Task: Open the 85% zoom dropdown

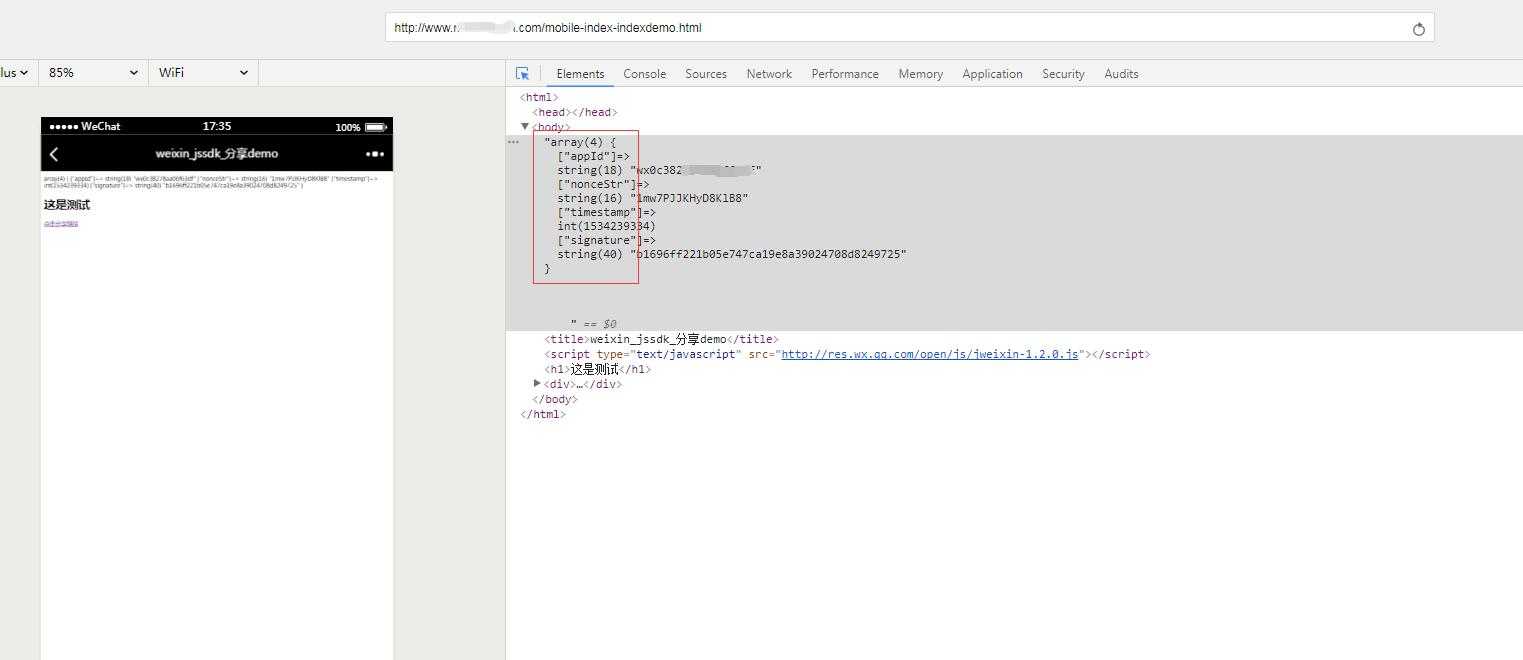Action: pos(93,73)
